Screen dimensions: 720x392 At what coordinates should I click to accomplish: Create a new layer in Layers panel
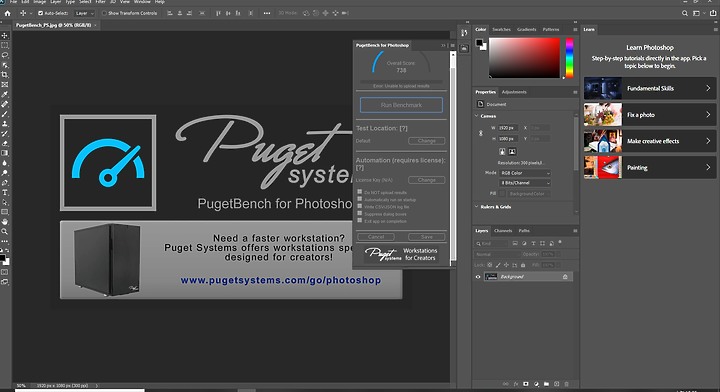coord(557,384)
